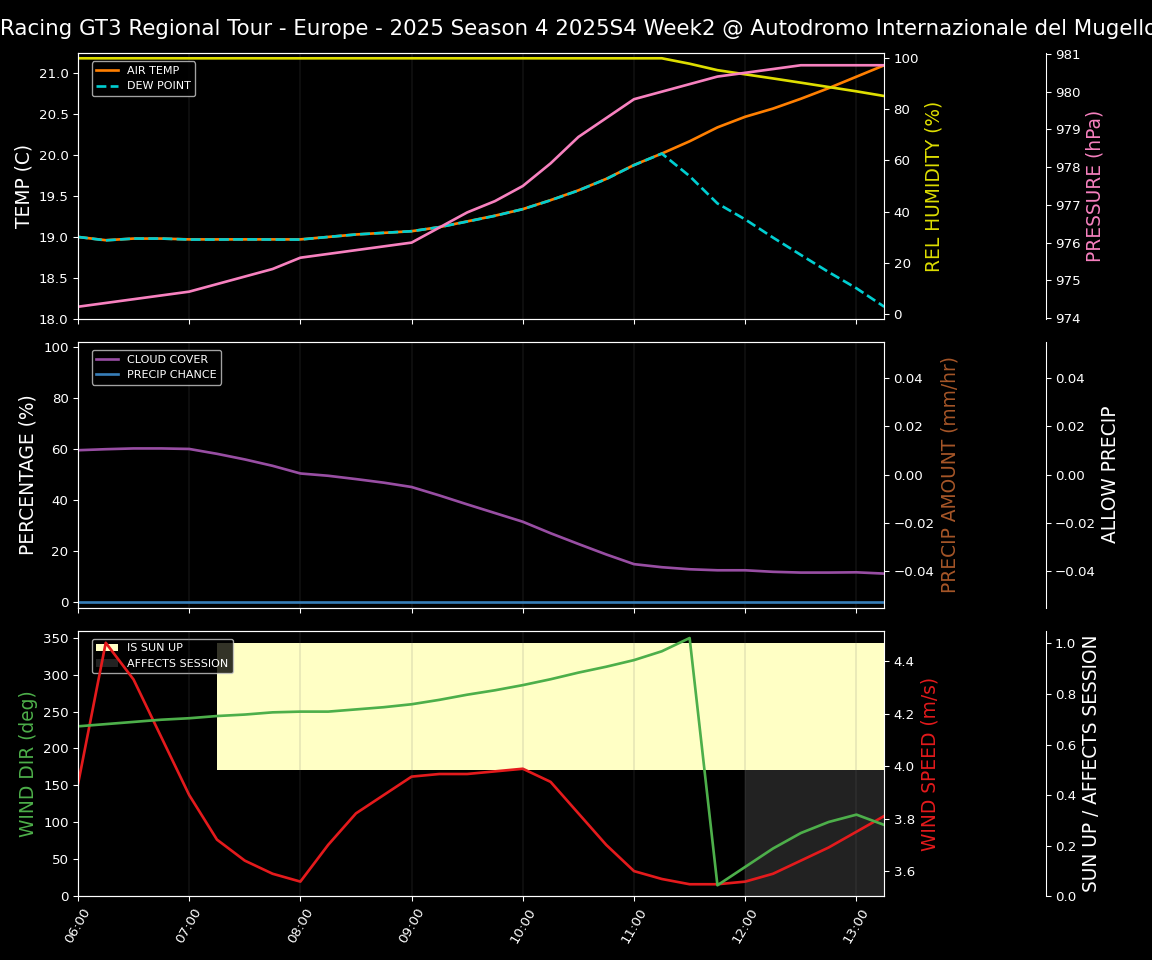Image resolution: width=1152 pixels, height=960 pixels.
Task: Click the PRESSURE (hPa) axis label
Action: point(1094,186)
